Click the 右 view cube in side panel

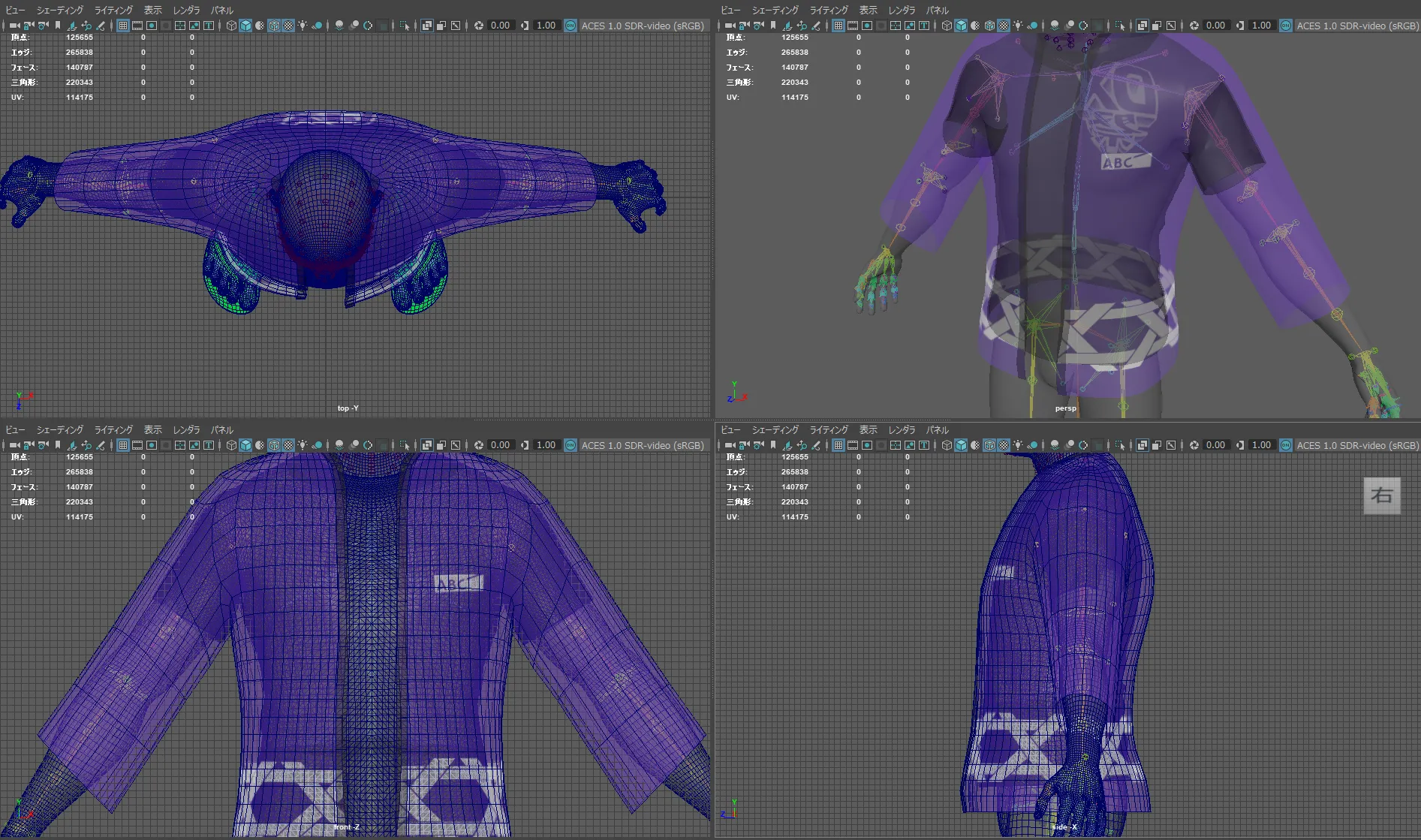(x=1381, y=495)
